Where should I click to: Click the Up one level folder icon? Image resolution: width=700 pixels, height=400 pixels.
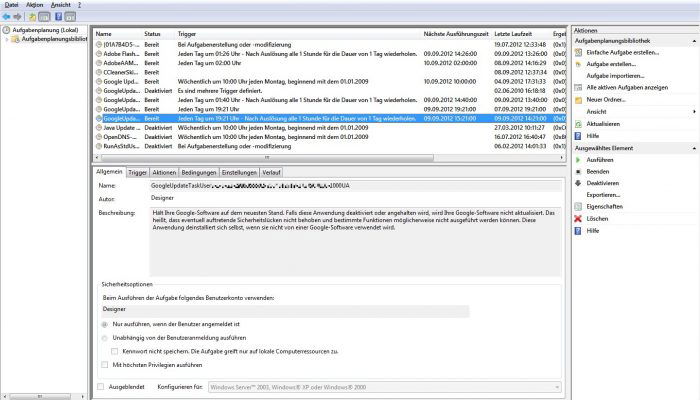32,17
